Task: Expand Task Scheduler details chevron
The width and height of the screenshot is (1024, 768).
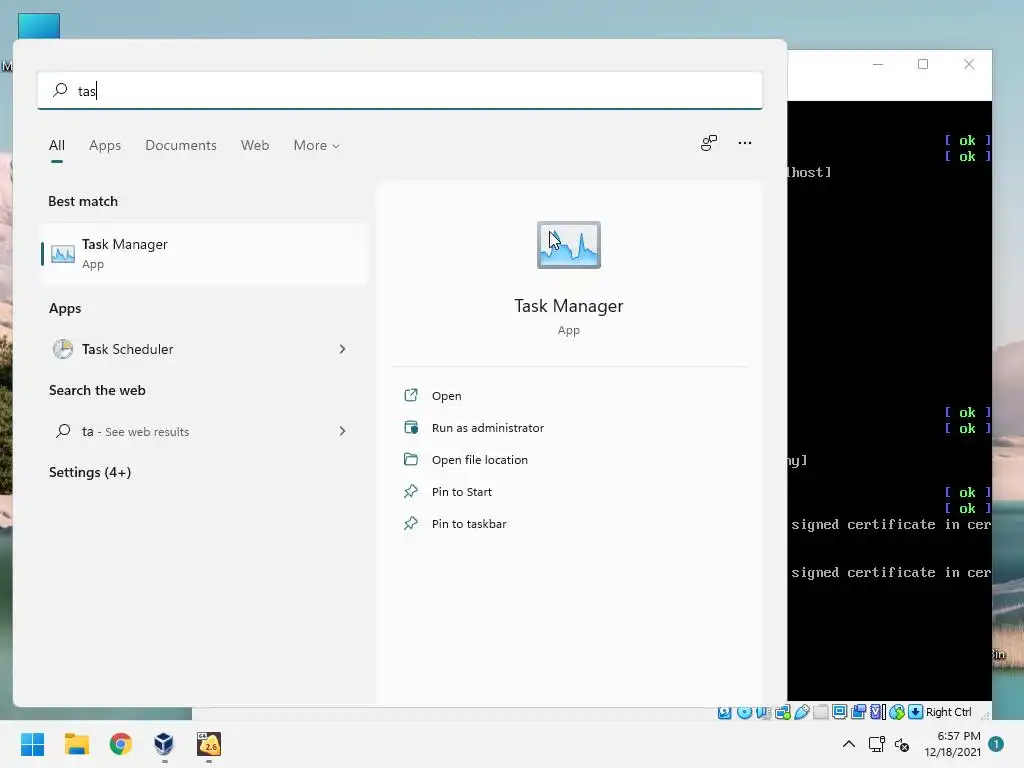Action: click(x=342, y=349)
